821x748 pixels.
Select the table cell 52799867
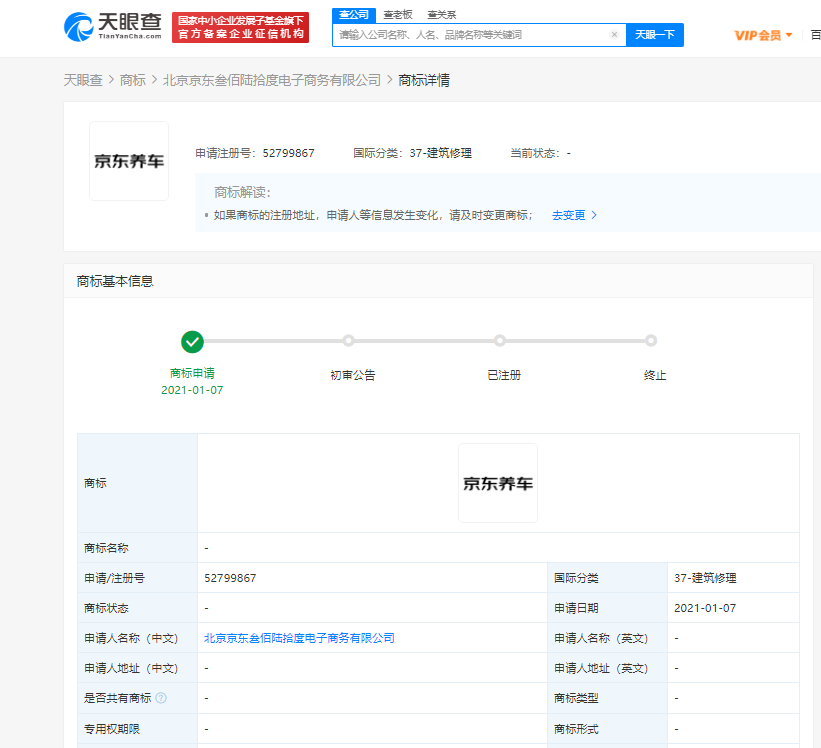pyautogui.click(x=230, y=578)
